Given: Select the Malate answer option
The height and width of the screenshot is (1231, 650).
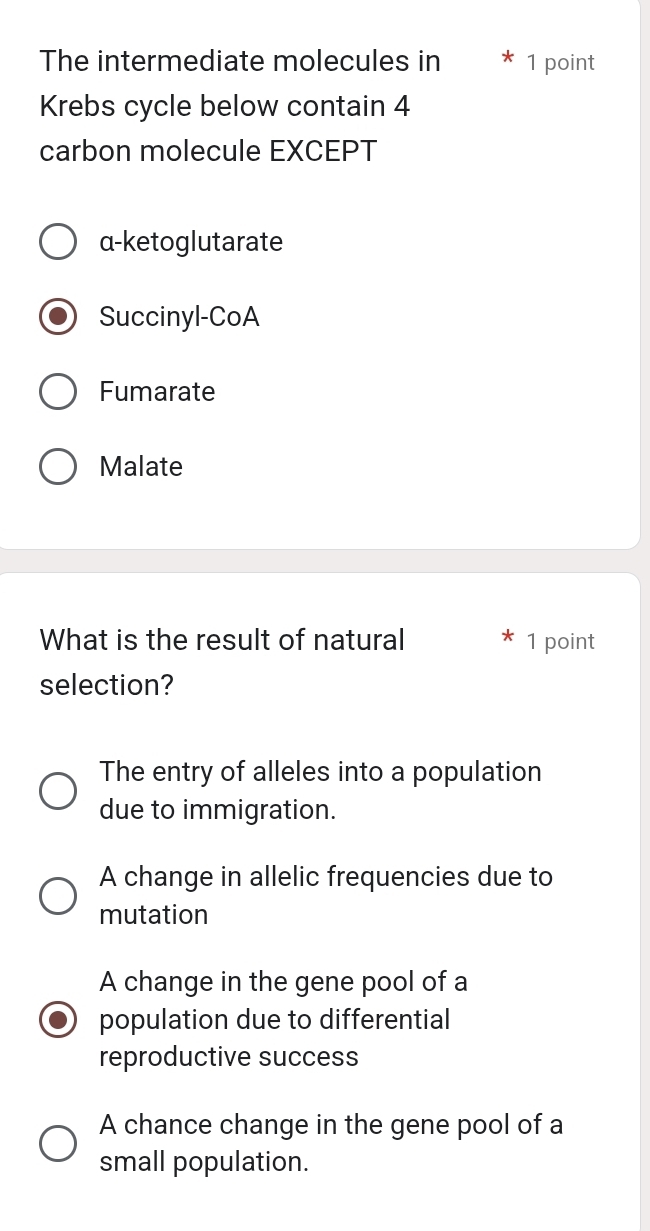Looking at the screenshot, I should click(x=57, y=466).
